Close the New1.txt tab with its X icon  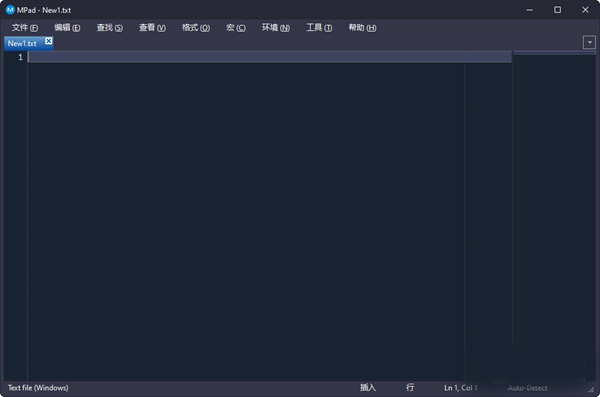click(49, 41)
